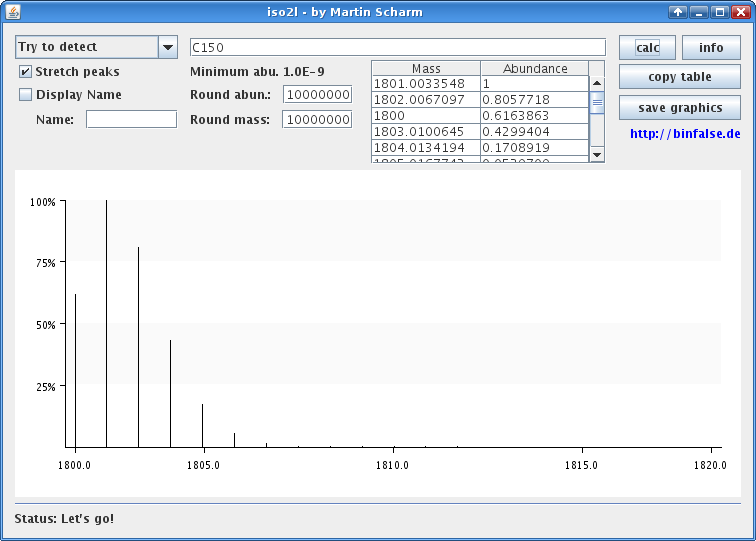Close the iso2l window
This screenshot has height=541, width=756.
pos(739,12)
